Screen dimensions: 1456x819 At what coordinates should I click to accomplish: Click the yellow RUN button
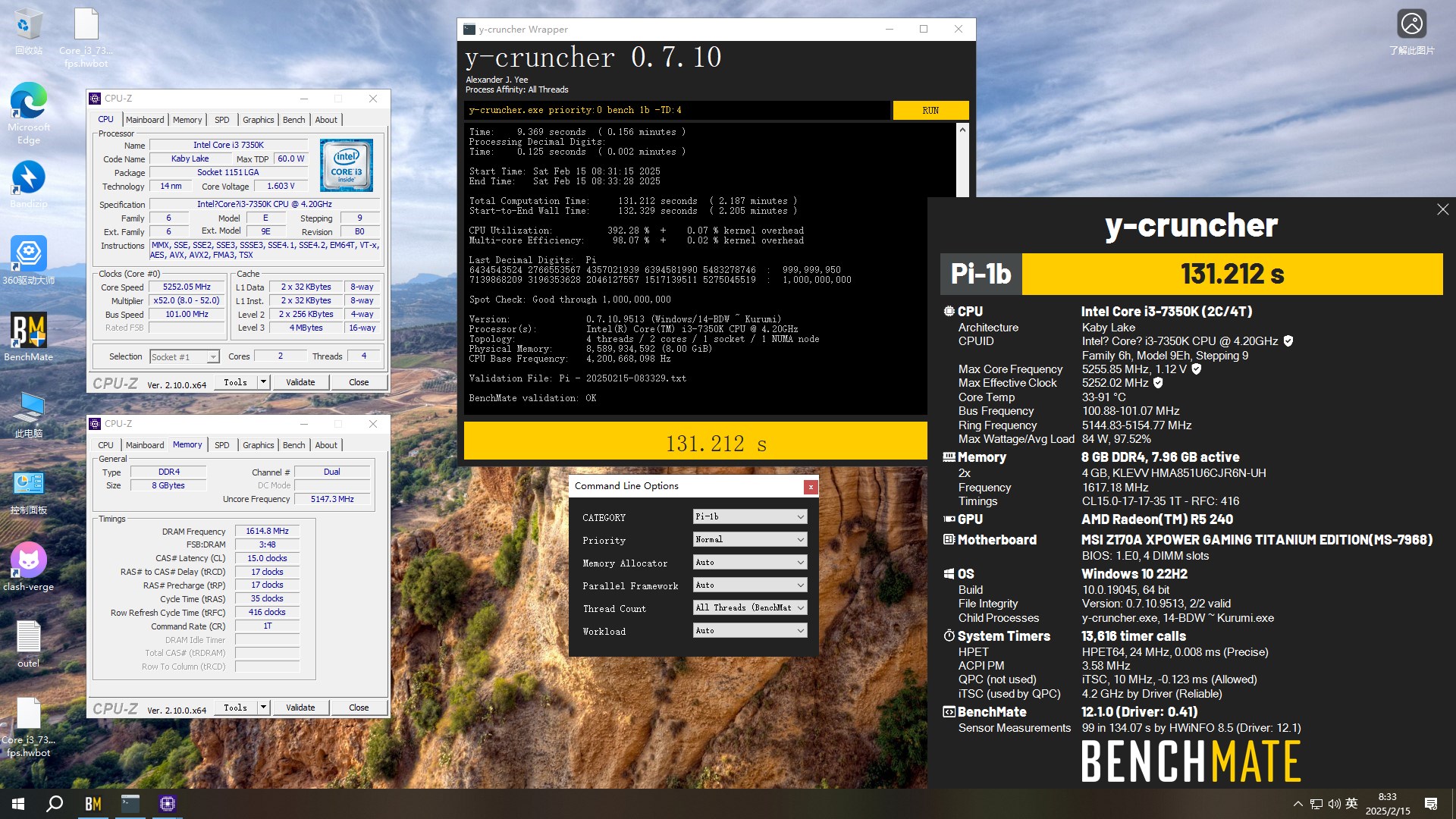pyautogui.click(x=930, y=111)
